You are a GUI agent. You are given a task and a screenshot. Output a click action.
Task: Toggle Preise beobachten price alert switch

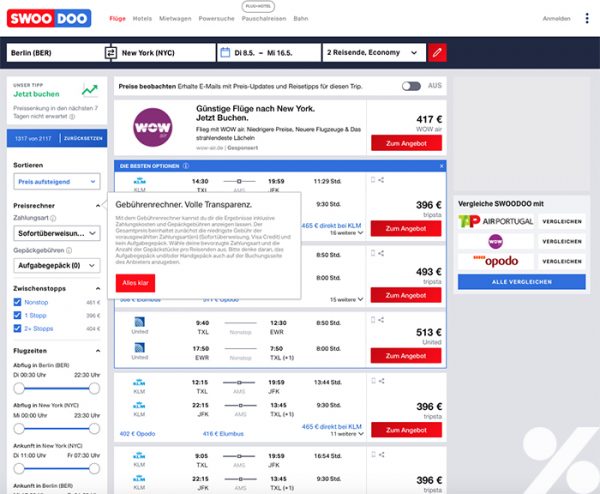[411, 86]
